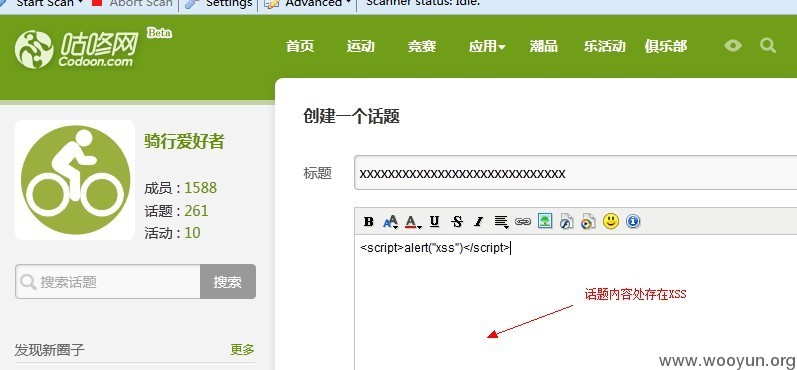797x370 pixels.
Task: Click the blue info about icon
Action: pyautogui.click(x=633, y=221)
